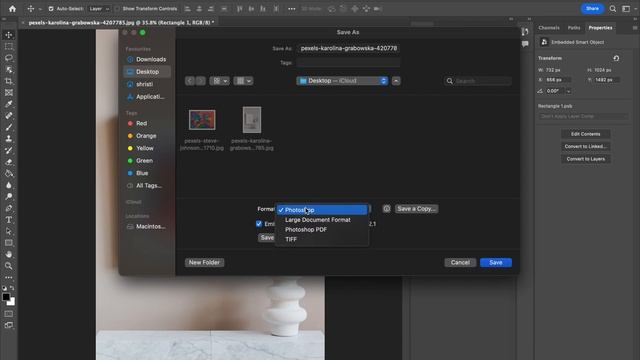Select the Spot Healing Brush tool
This screenshot has width=640, height=360.
[9, 116]
